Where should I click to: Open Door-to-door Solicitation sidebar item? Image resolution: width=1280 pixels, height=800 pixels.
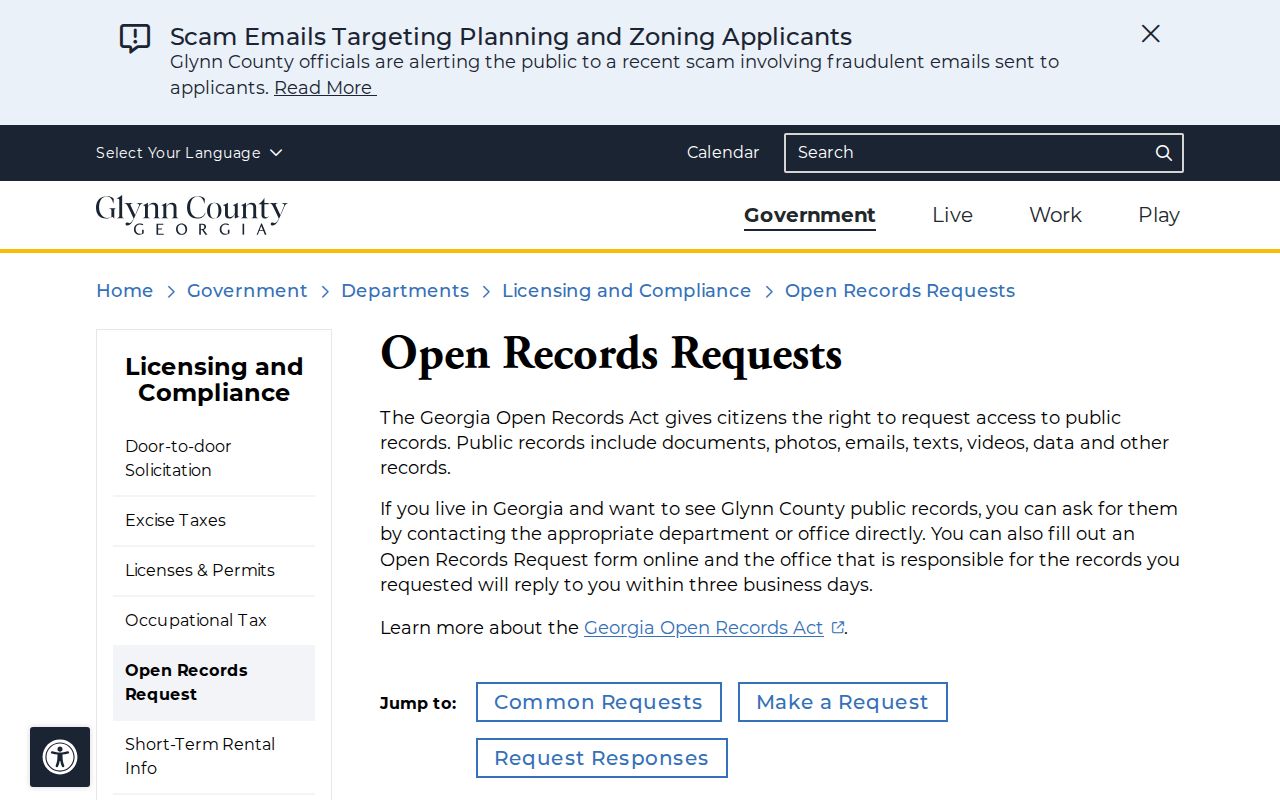point(214,458)
